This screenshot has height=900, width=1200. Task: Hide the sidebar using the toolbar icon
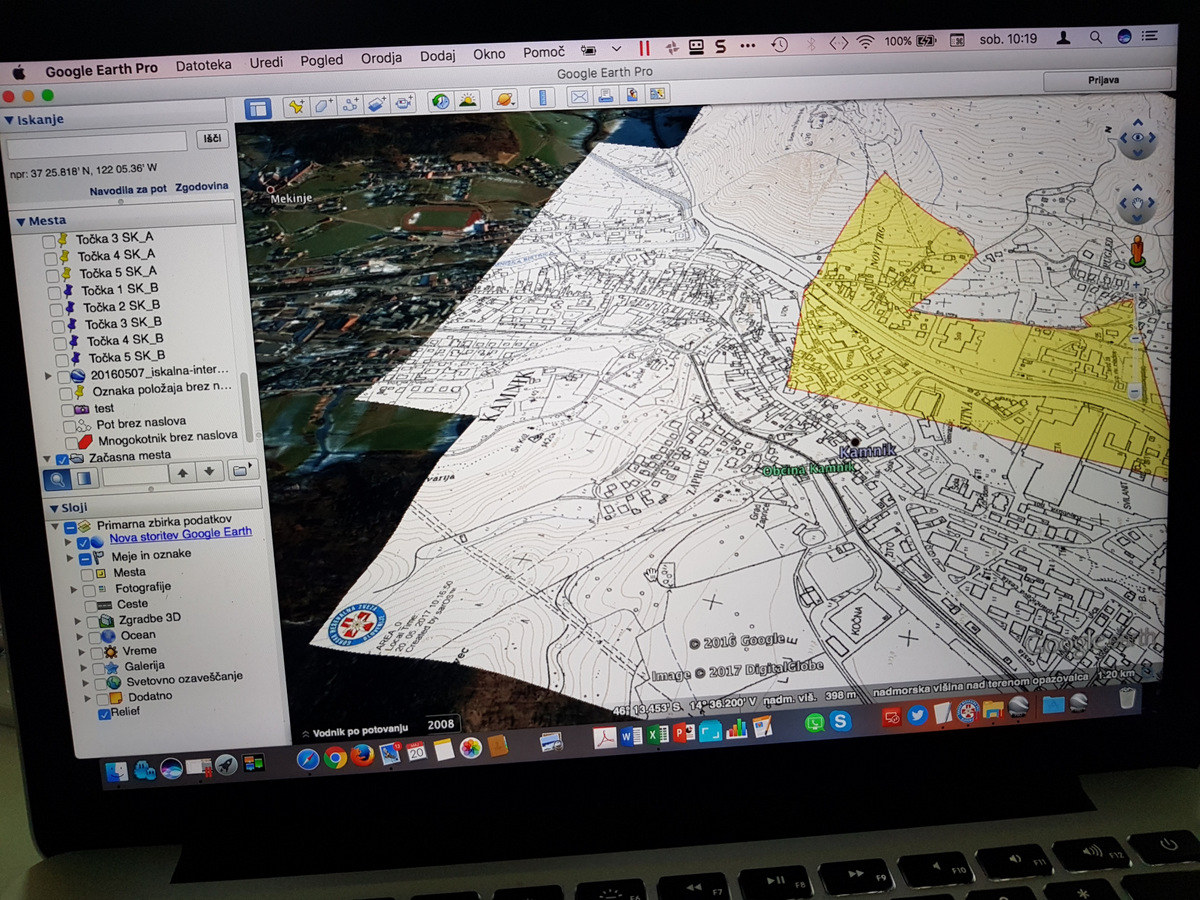(258, 108)
